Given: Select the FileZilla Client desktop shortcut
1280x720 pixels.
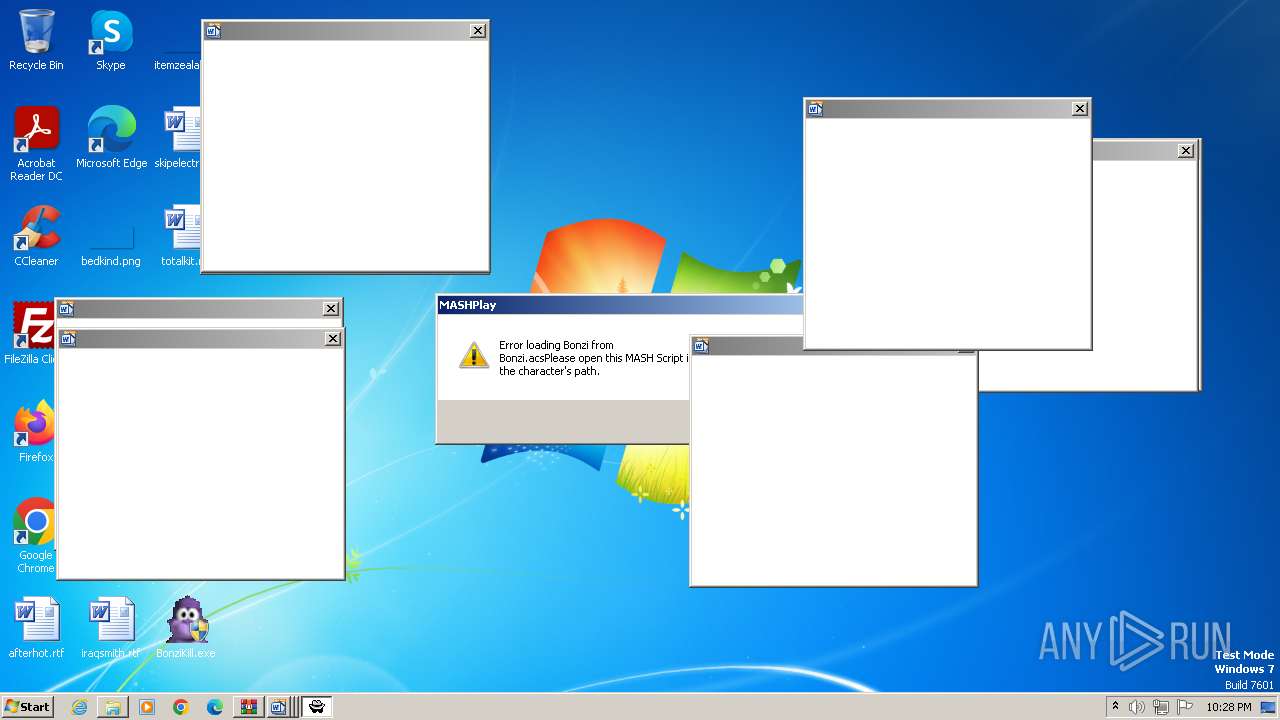Looking at the screenshot, I should pyautogui.click(x=30, y=333).
